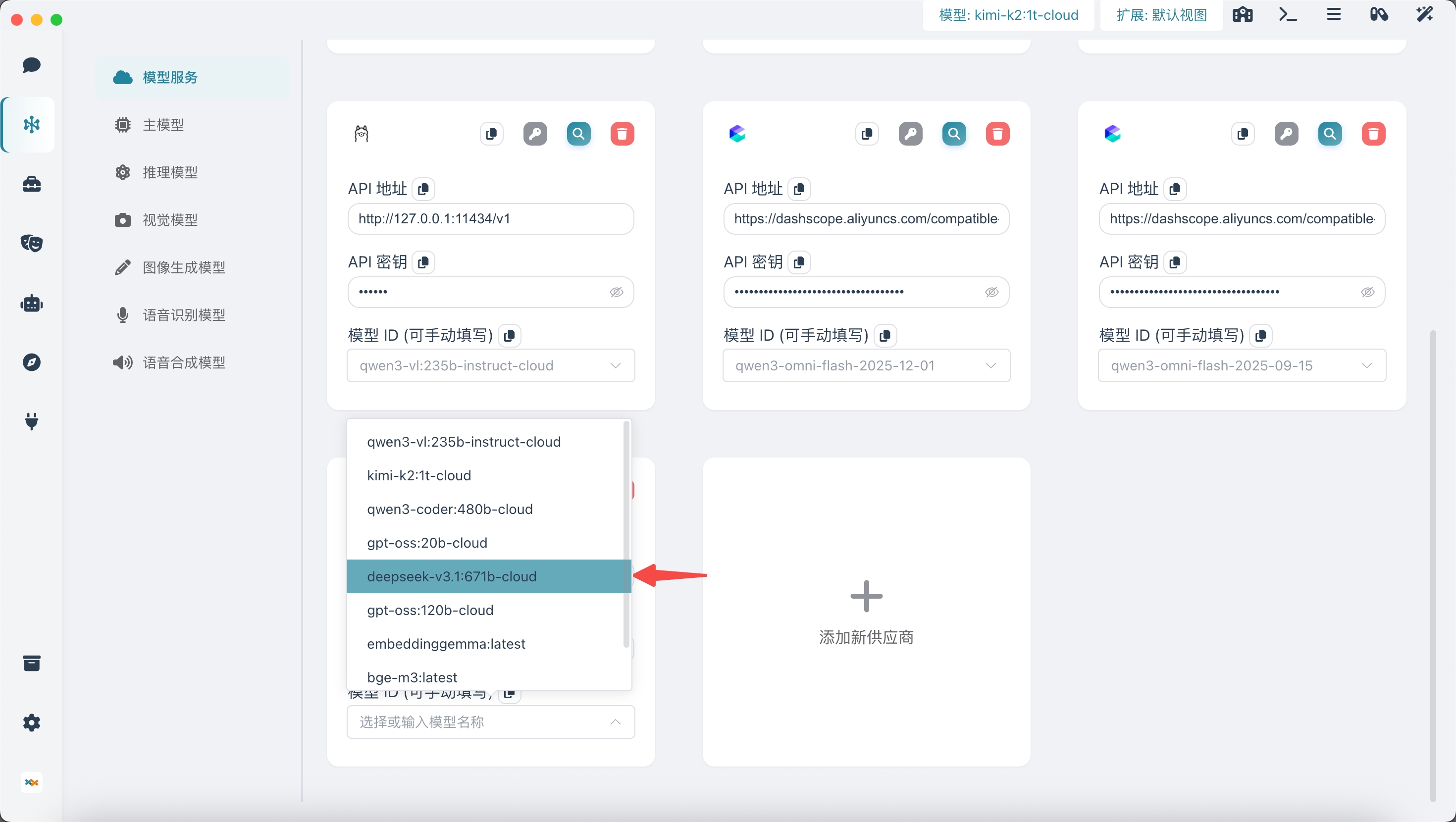This screenshot has height=822, width=1456.
Task: Open 视觉模型 settings
Action: pyautogui.click(x=192, y=220)
